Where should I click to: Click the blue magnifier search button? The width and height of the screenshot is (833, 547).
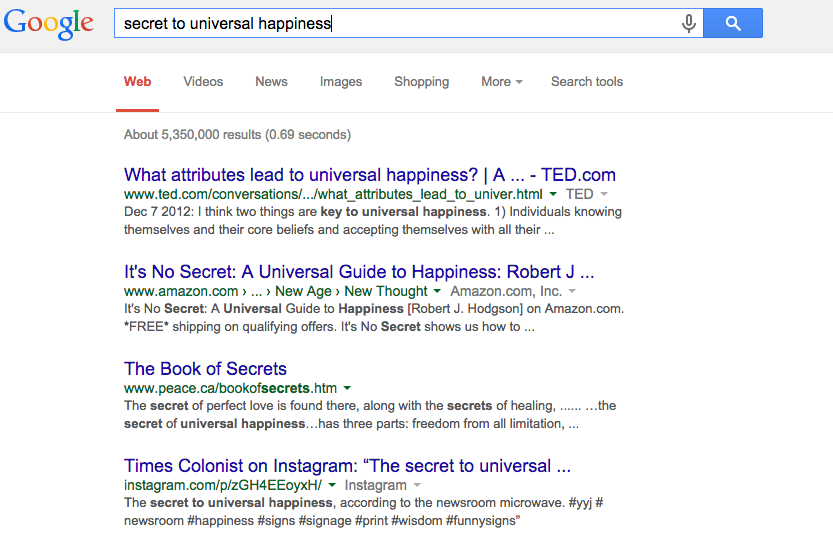[733, 23]
